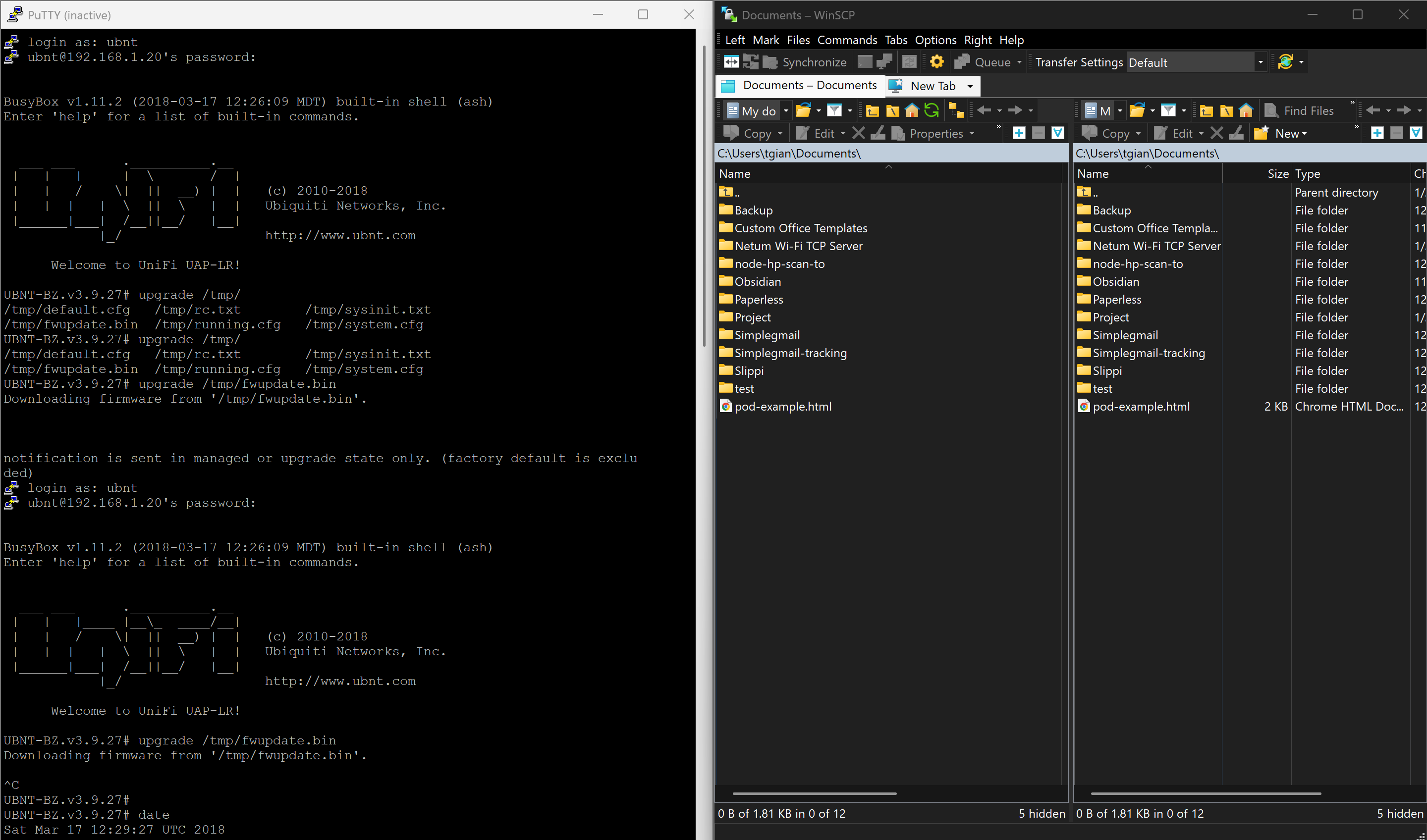
Task: Select the Documents – Documents tab
Action: click(800, 86)
